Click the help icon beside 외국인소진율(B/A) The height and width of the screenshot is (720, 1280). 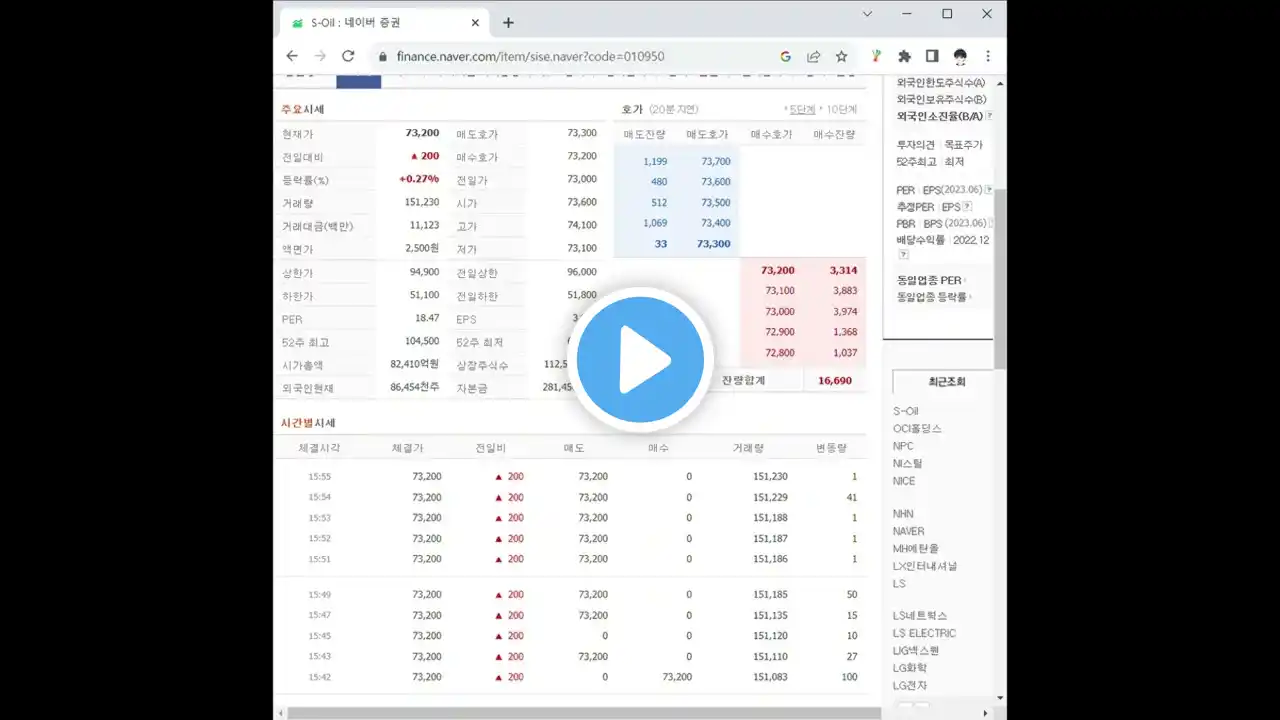pyautogui.click(x=989, y=116)
